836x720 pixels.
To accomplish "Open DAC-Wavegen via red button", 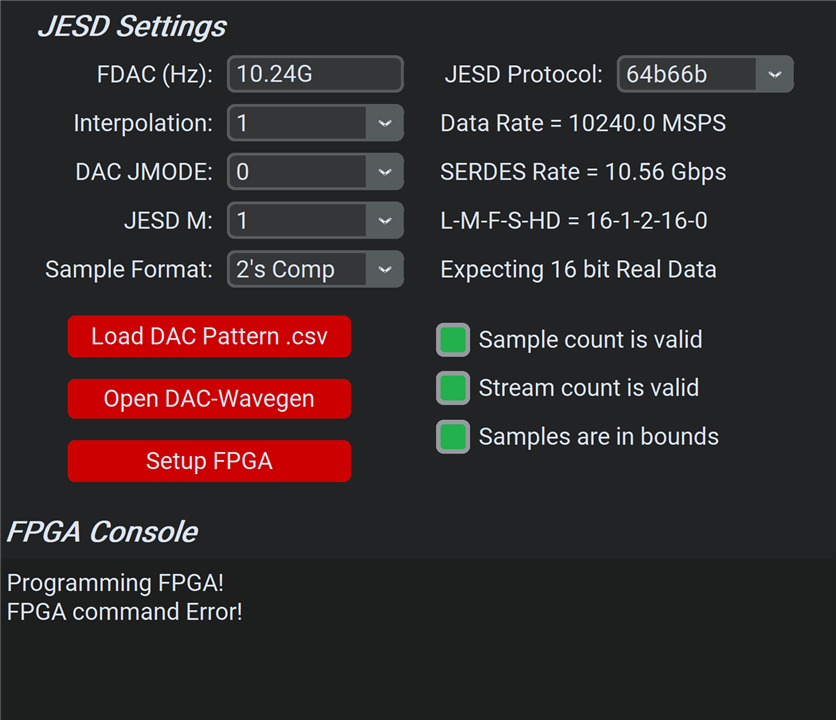I will (209, 399).
